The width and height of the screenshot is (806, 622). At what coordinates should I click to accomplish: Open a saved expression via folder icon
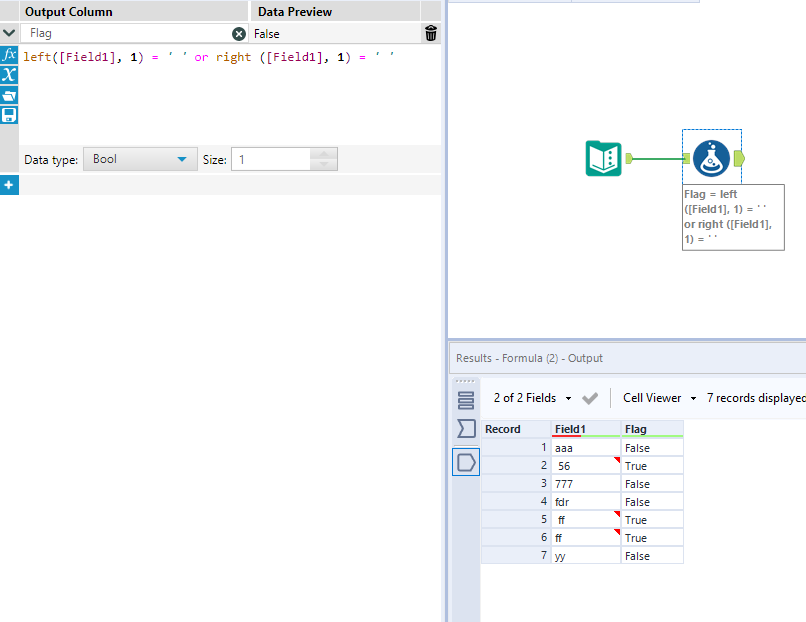click(x=9, y=95)
